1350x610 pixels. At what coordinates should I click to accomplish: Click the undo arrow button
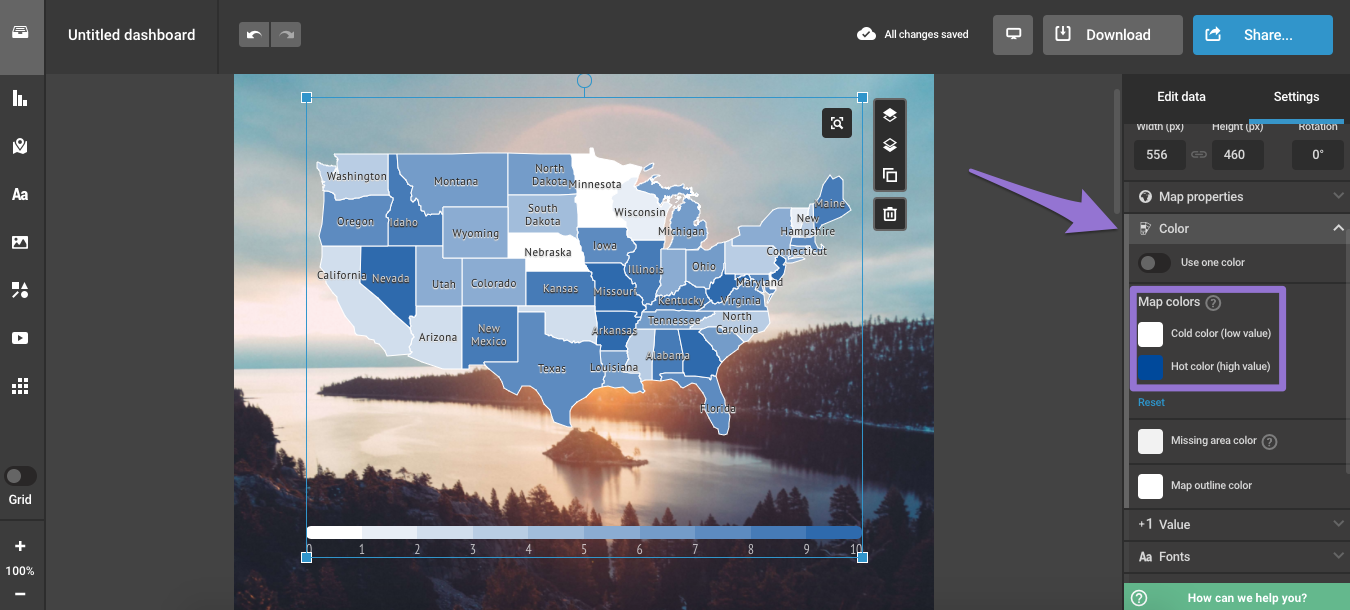254,35
